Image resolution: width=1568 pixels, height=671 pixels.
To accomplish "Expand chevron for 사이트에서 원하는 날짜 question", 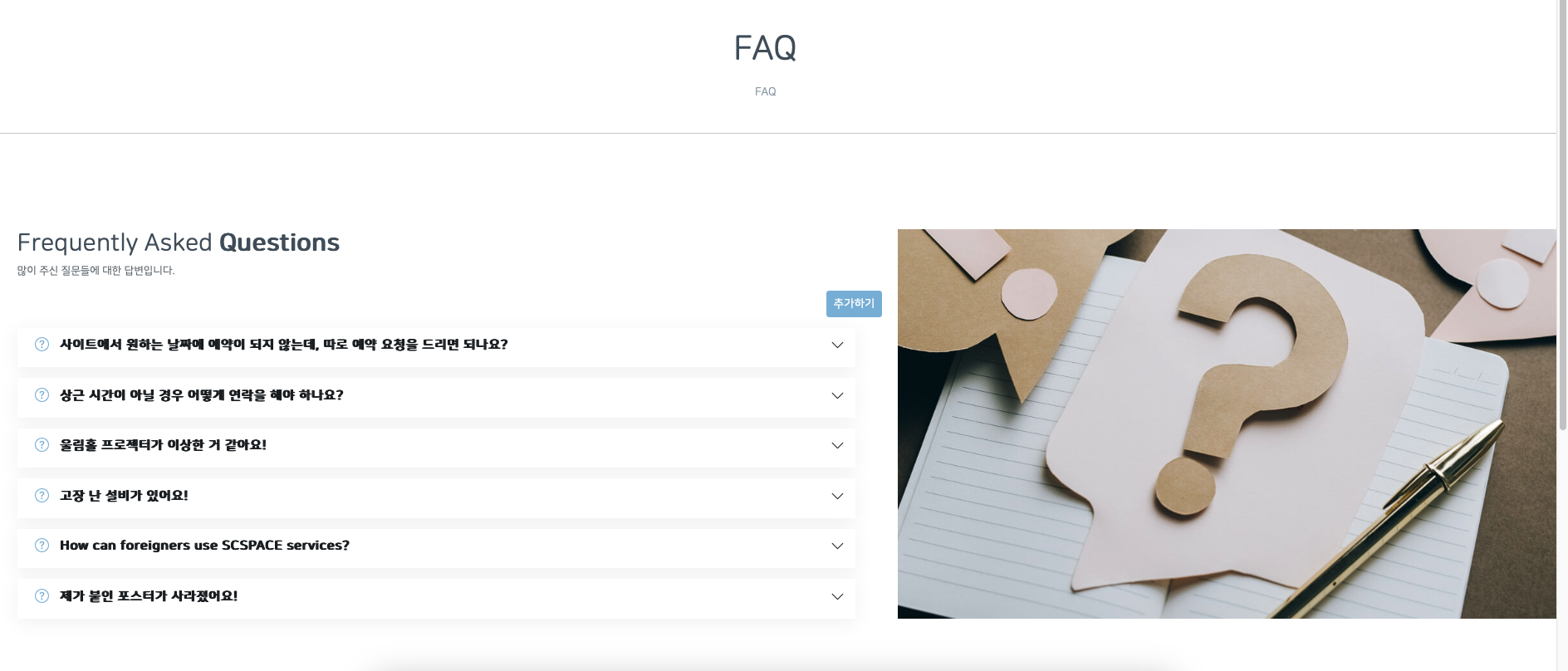I will (837, 345).
